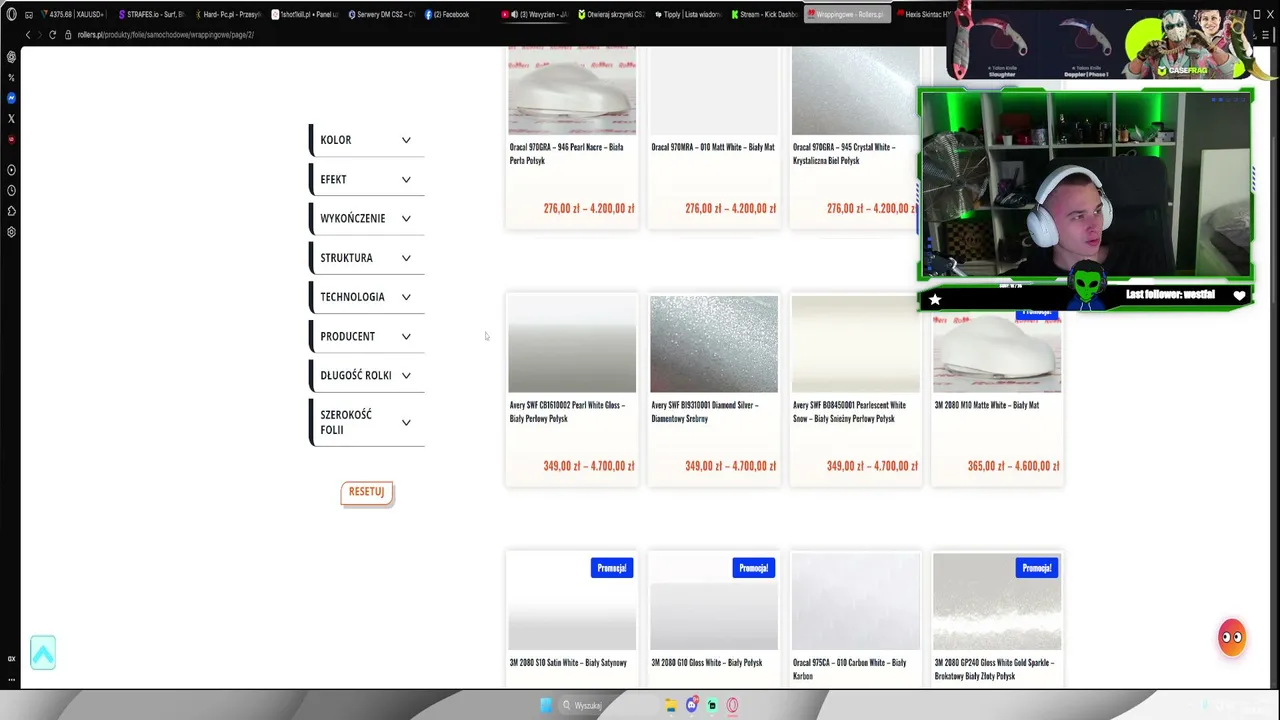The image size is (1280, 720).
Task: Click the percent icon in Opera sidebar
Action: (11, 78)
